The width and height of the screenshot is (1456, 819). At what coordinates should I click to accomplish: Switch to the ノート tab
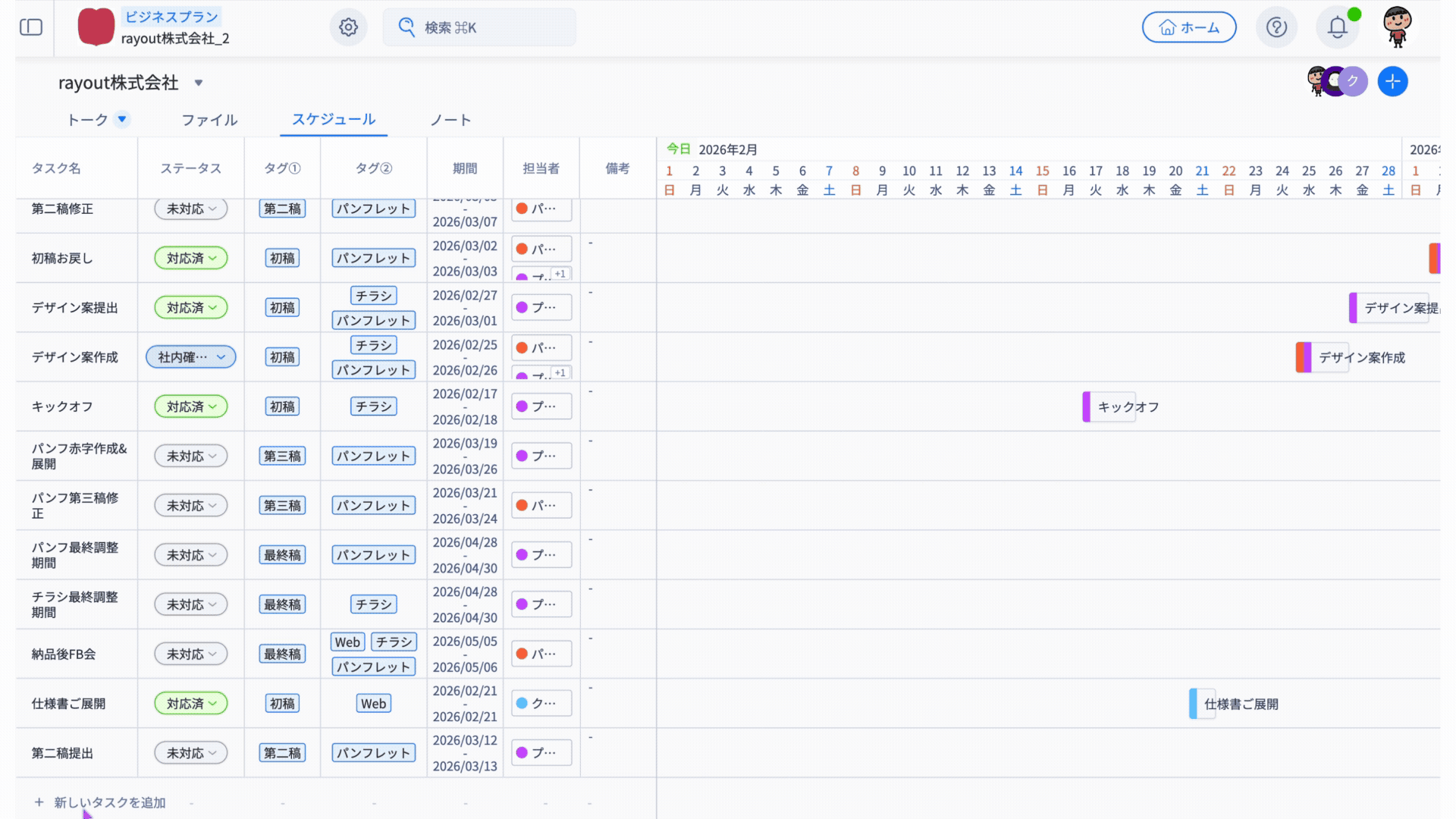coord(450,120)
